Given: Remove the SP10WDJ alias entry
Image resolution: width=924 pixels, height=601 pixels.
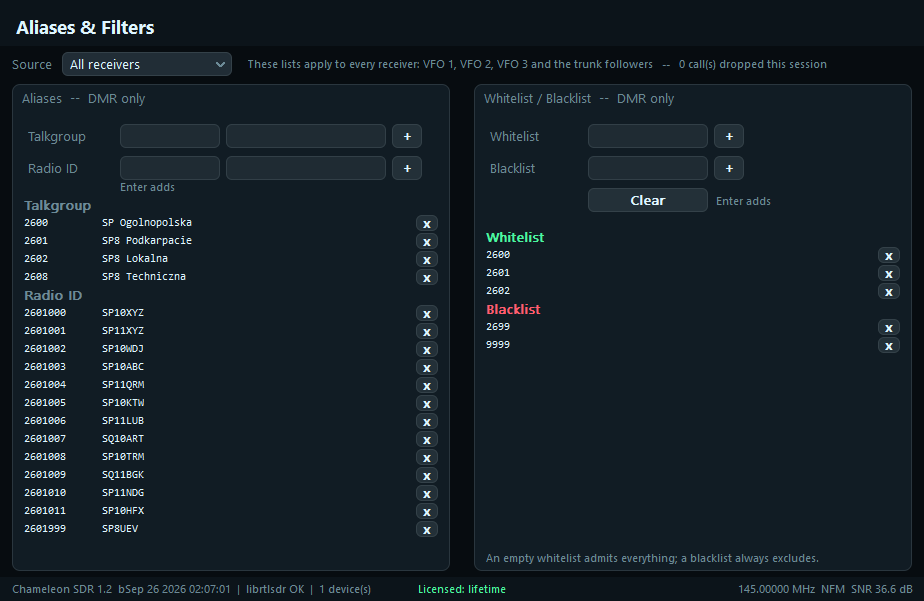Looking at the screenshot, I should [x=427, y=349].
